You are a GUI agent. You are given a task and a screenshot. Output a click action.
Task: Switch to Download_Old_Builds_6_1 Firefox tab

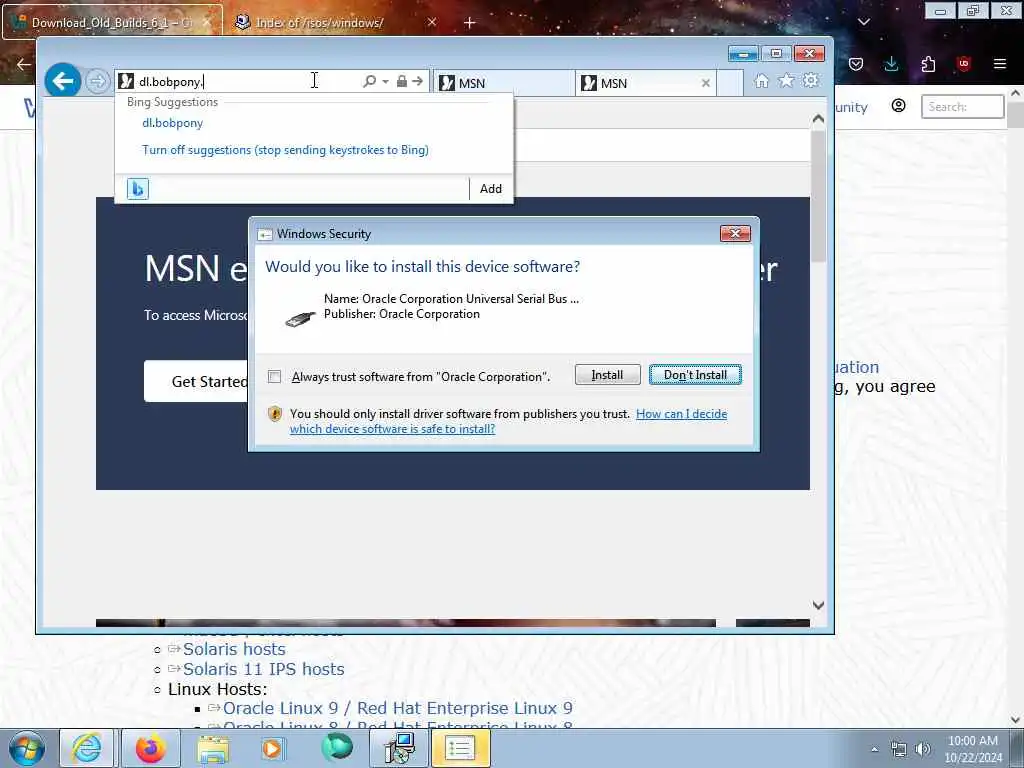click(112, 22)
